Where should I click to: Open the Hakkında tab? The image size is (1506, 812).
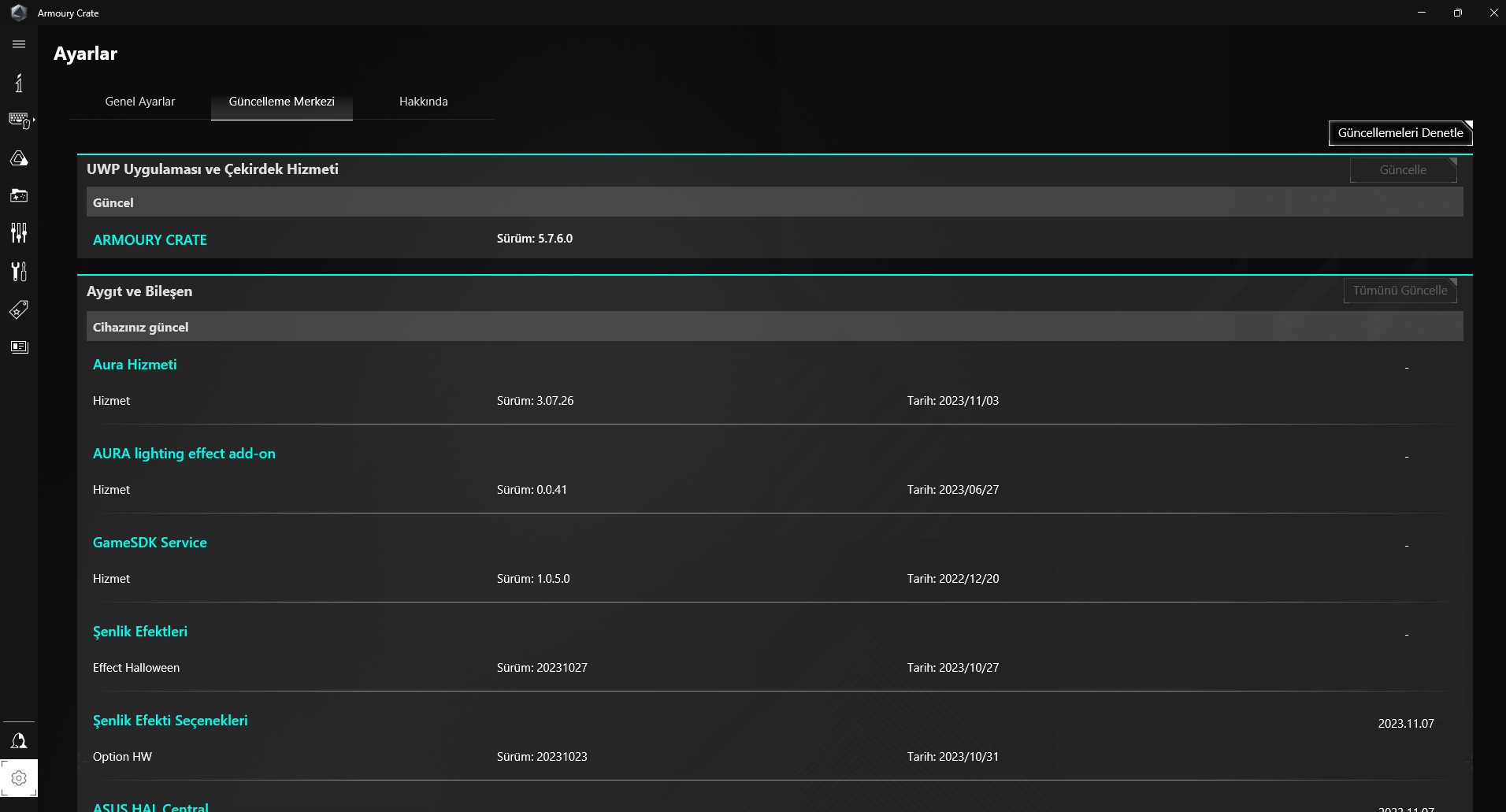tap(424, 102)
